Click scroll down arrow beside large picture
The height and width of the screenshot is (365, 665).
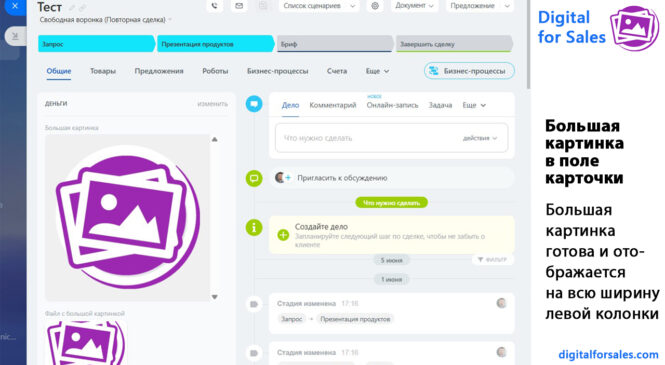(215, 297)
